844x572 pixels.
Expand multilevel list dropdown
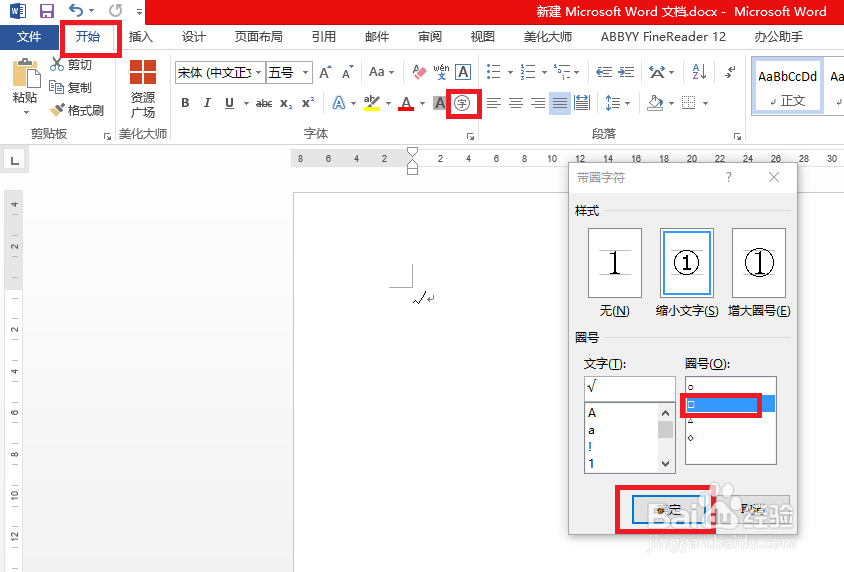tap(576, 72)
